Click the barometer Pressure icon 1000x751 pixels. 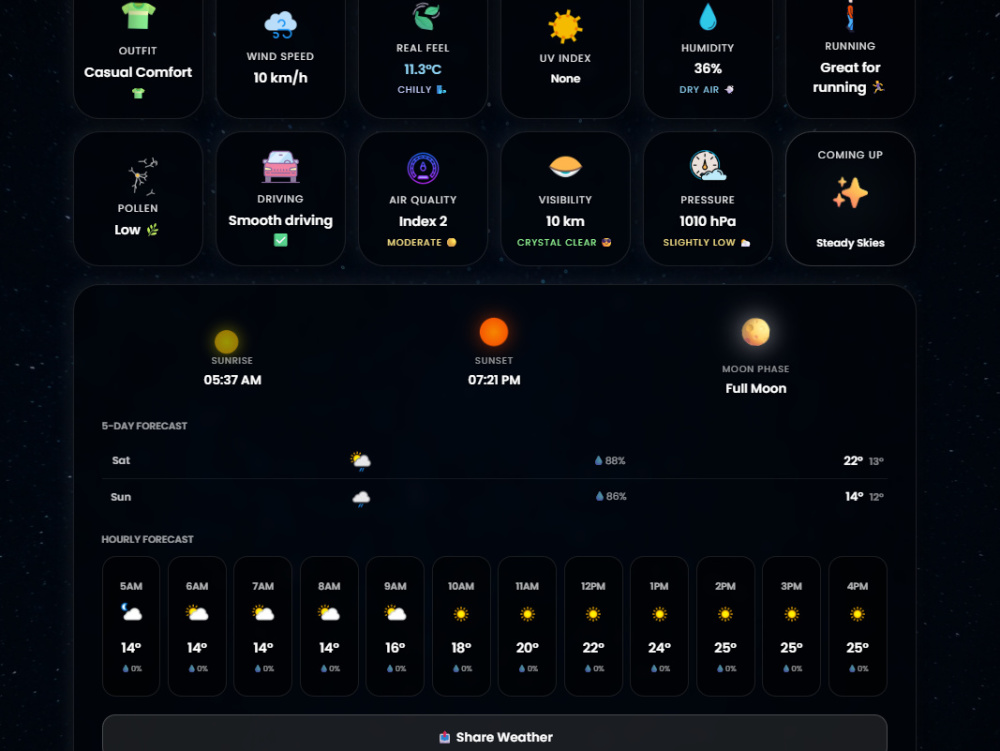pyautogui.click(x=707, y=166)
